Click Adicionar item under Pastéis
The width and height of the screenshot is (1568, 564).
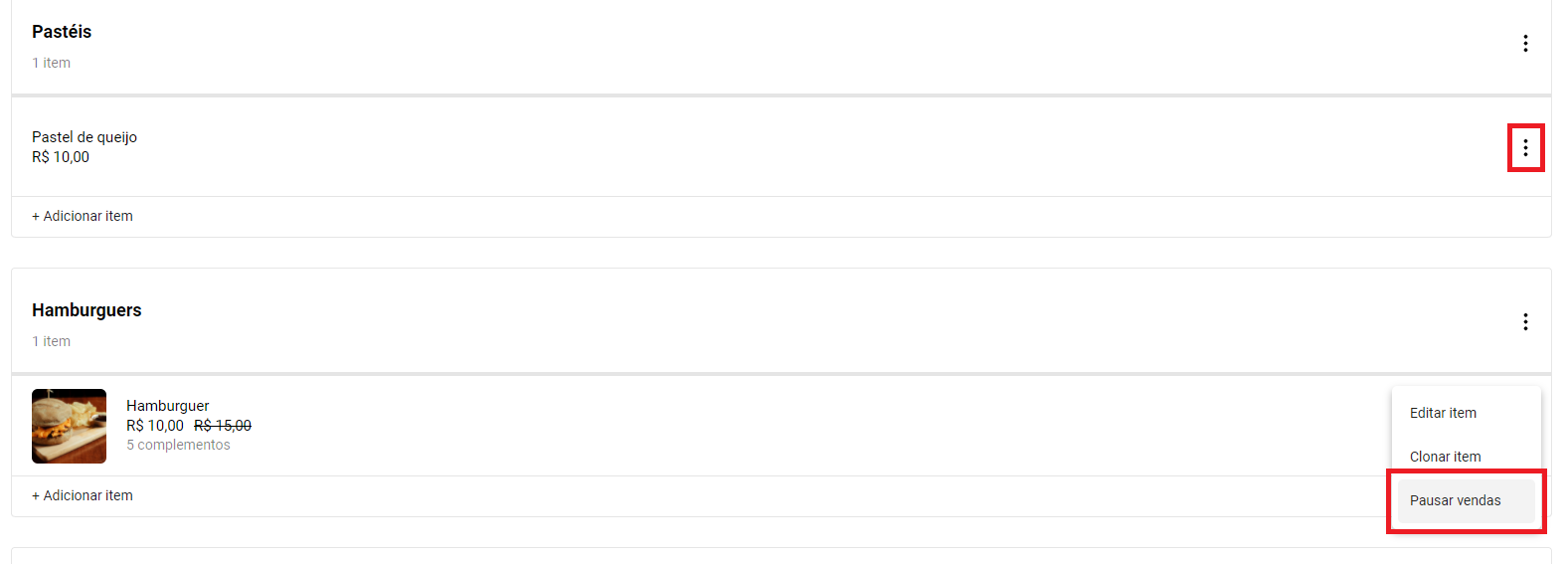(83, 216)
